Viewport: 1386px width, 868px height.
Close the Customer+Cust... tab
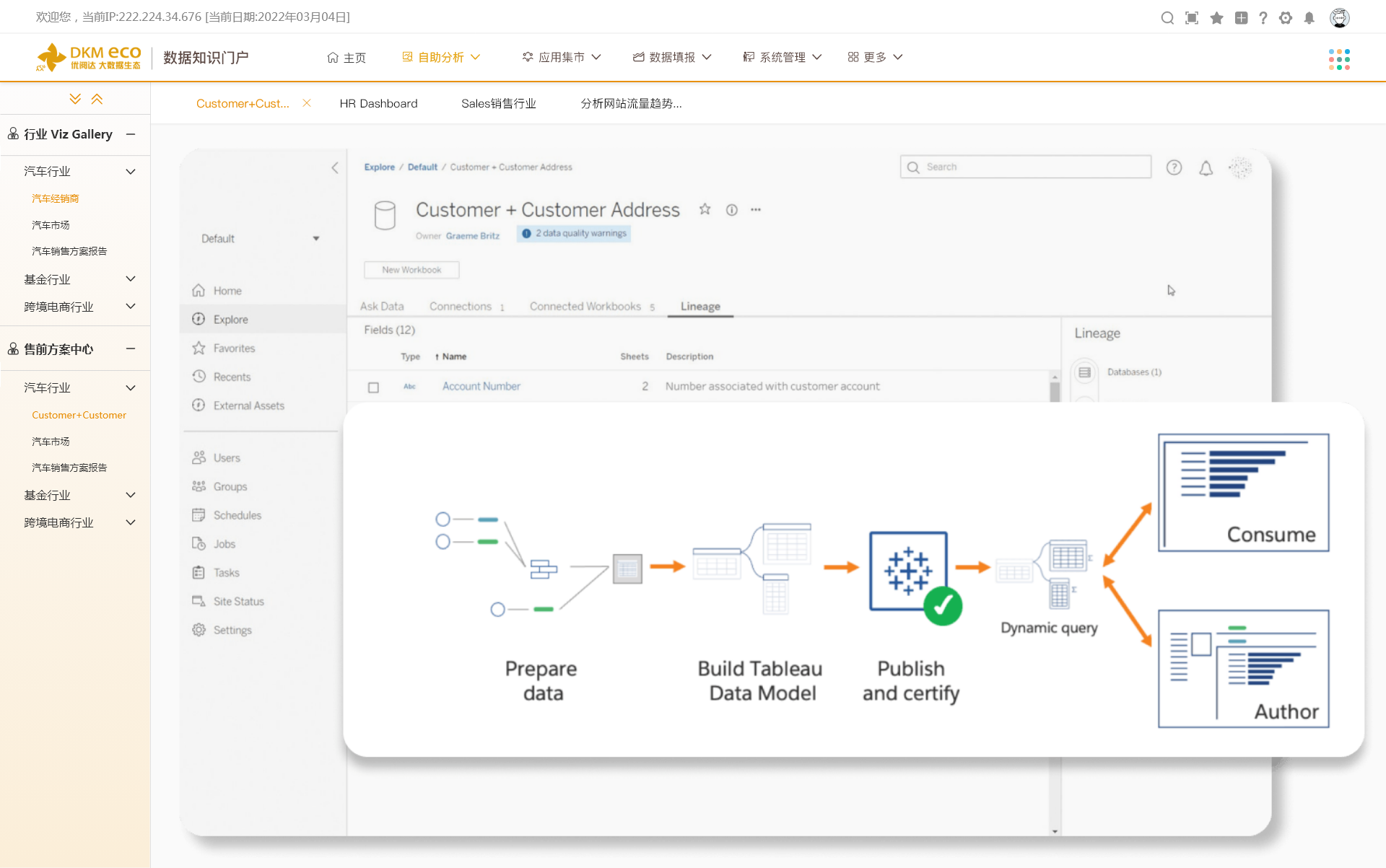point(307,103)
